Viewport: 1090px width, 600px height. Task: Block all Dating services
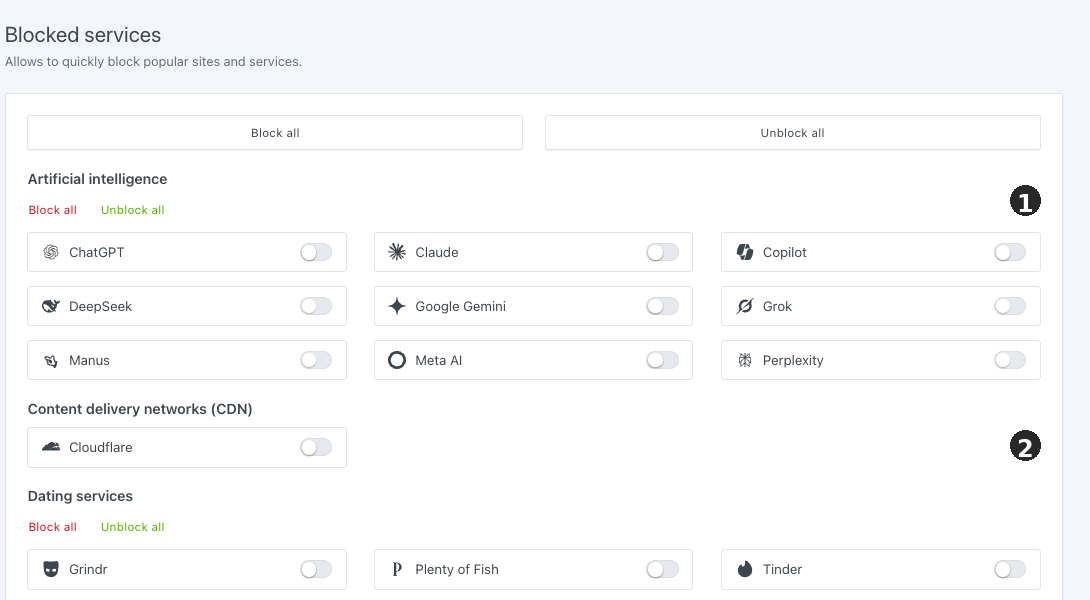[x=53, y=527]
